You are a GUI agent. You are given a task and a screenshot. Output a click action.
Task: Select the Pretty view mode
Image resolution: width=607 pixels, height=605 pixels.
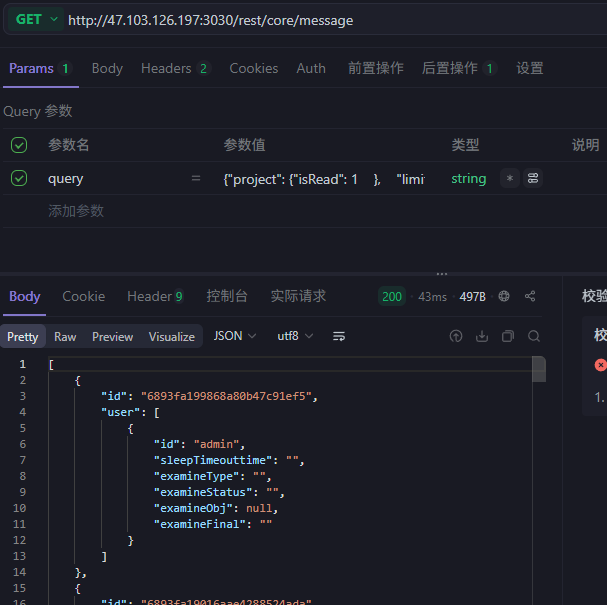(x=22, y=336)
